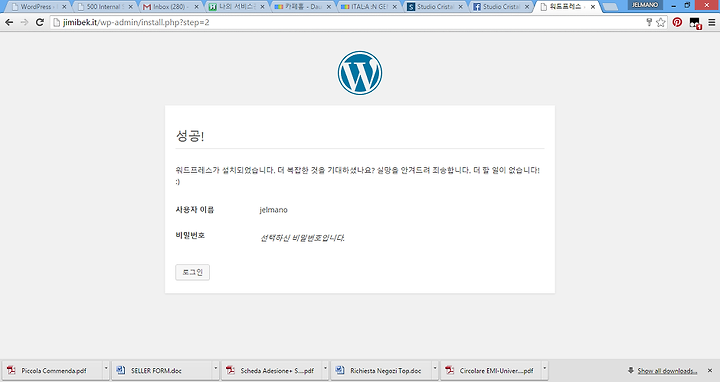
Task: Switch to the 500 Internal tab
Action: [104, 7]
